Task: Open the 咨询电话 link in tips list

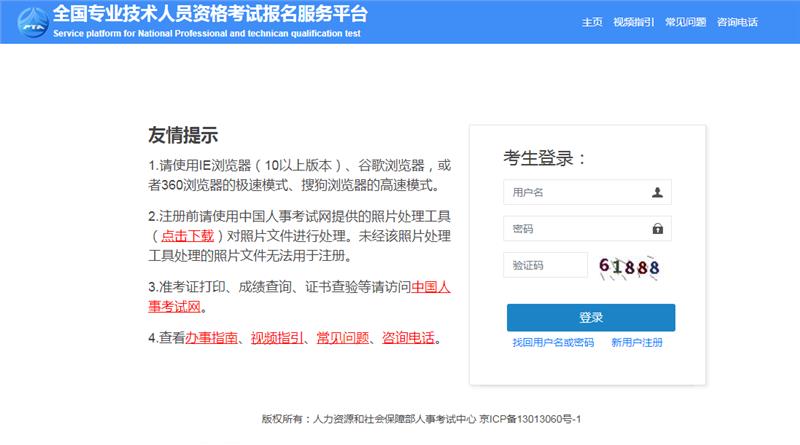Action: pos(408,338)
